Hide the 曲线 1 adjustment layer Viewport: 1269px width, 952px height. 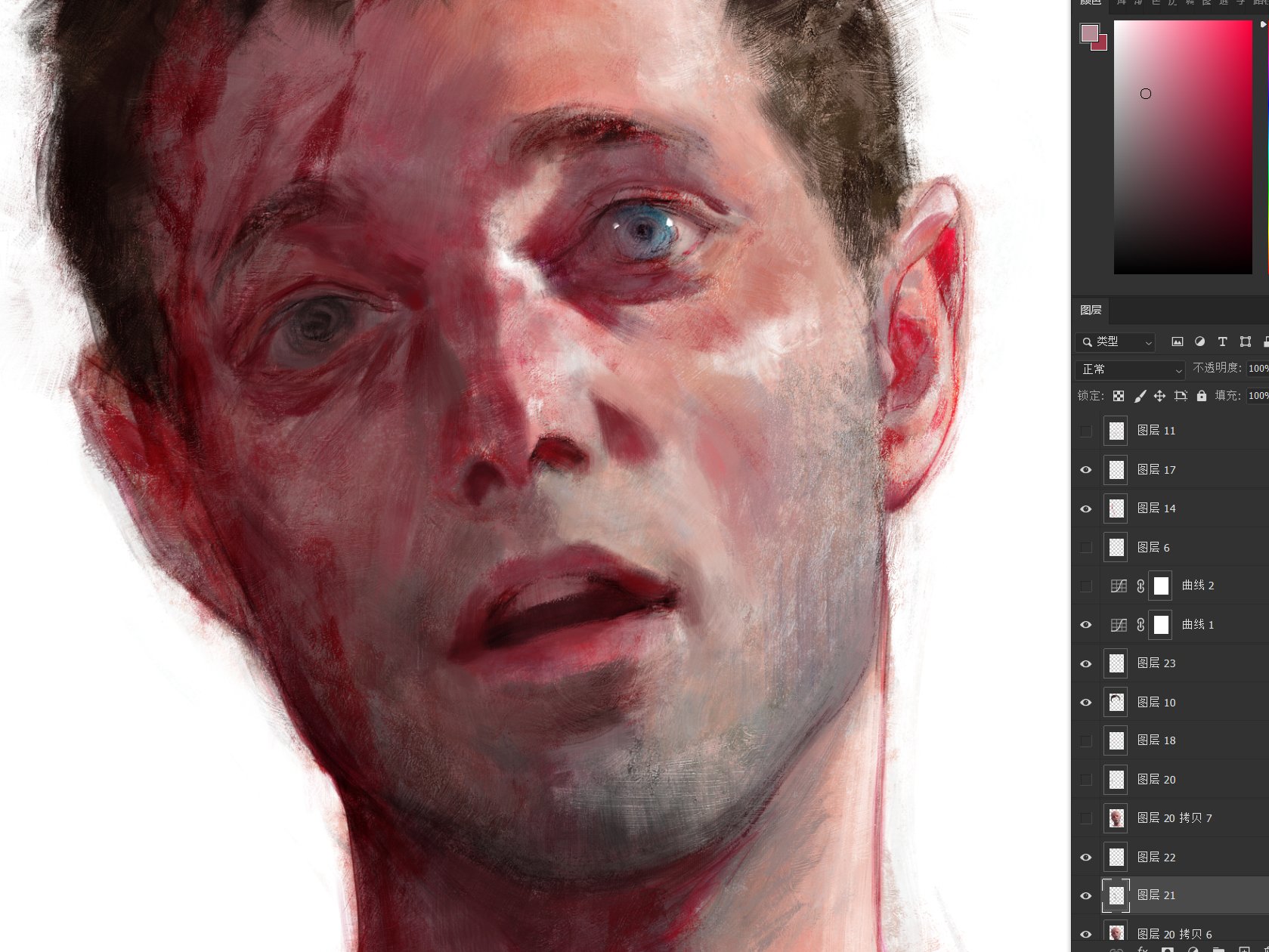point(1086,625)
